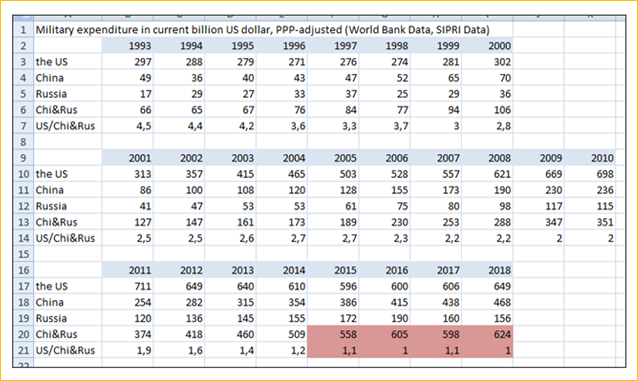Click the 1993 year header cell
The width and height of the screenshot is (638, 381).
pyautogui.click(x=128, y=46)
